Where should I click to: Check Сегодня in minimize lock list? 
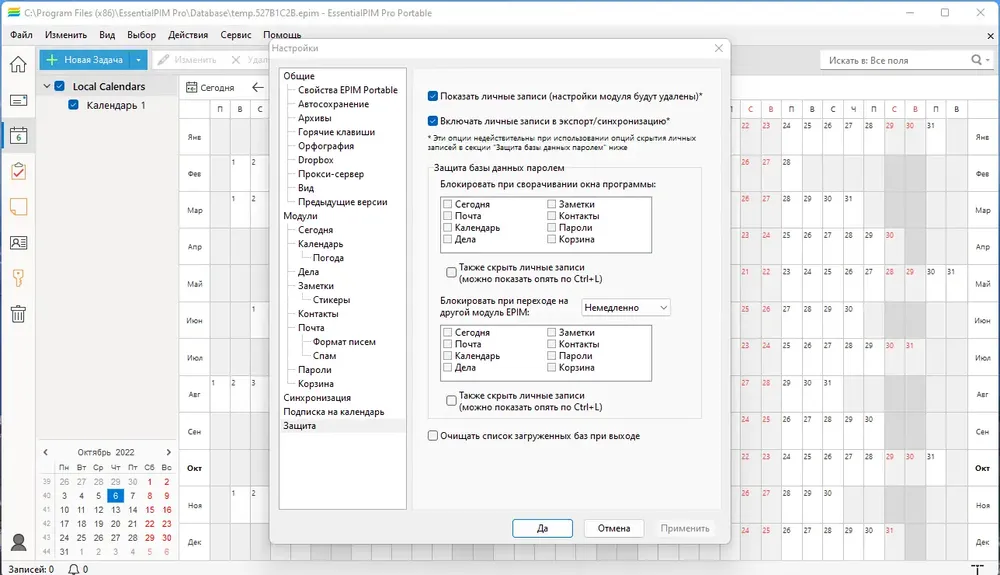point(448,204)
